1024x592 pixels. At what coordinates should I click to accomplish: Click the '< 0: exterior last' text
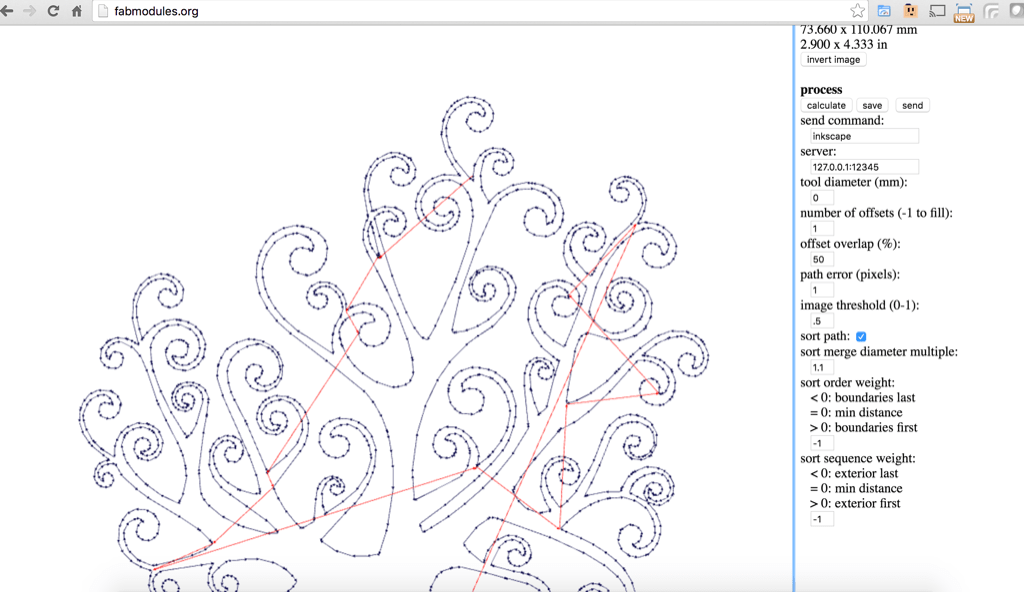(854, 473)
